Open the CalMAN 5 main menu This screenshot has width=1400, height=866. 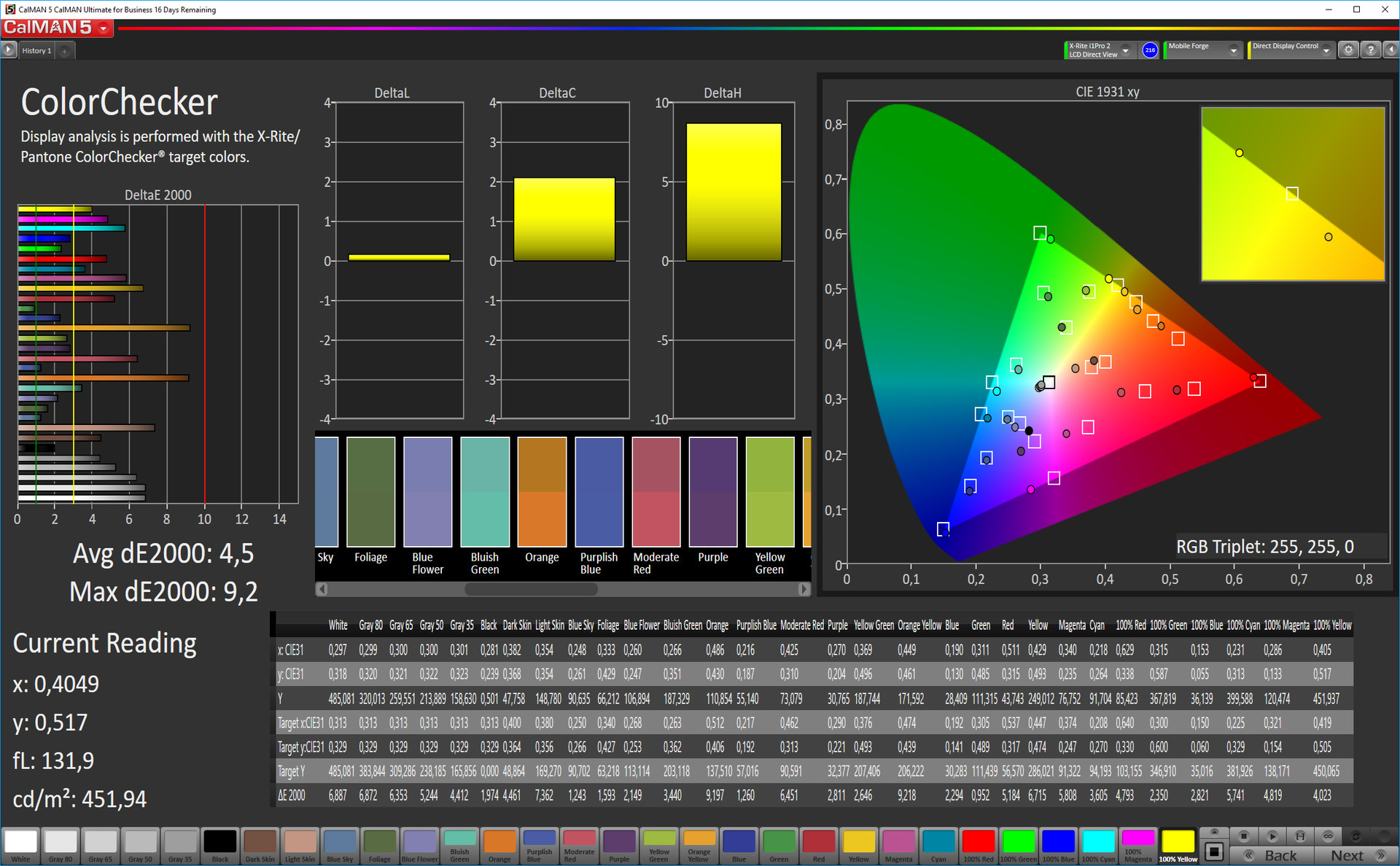point(104,28)
